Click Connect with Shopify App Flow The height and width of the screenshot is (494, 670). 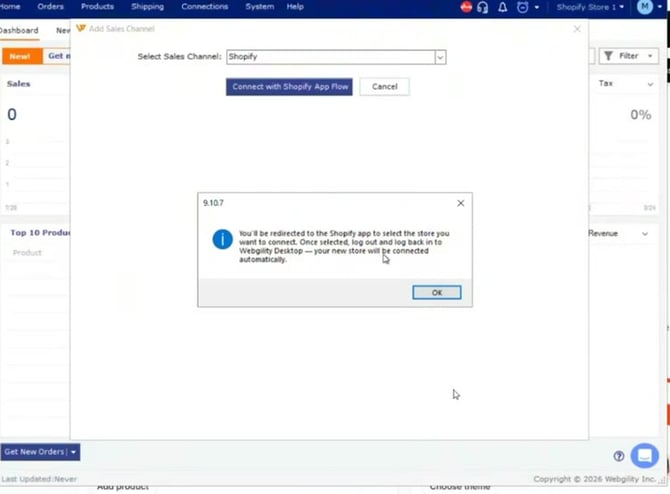pyautogui.click(x=289, y=87)
